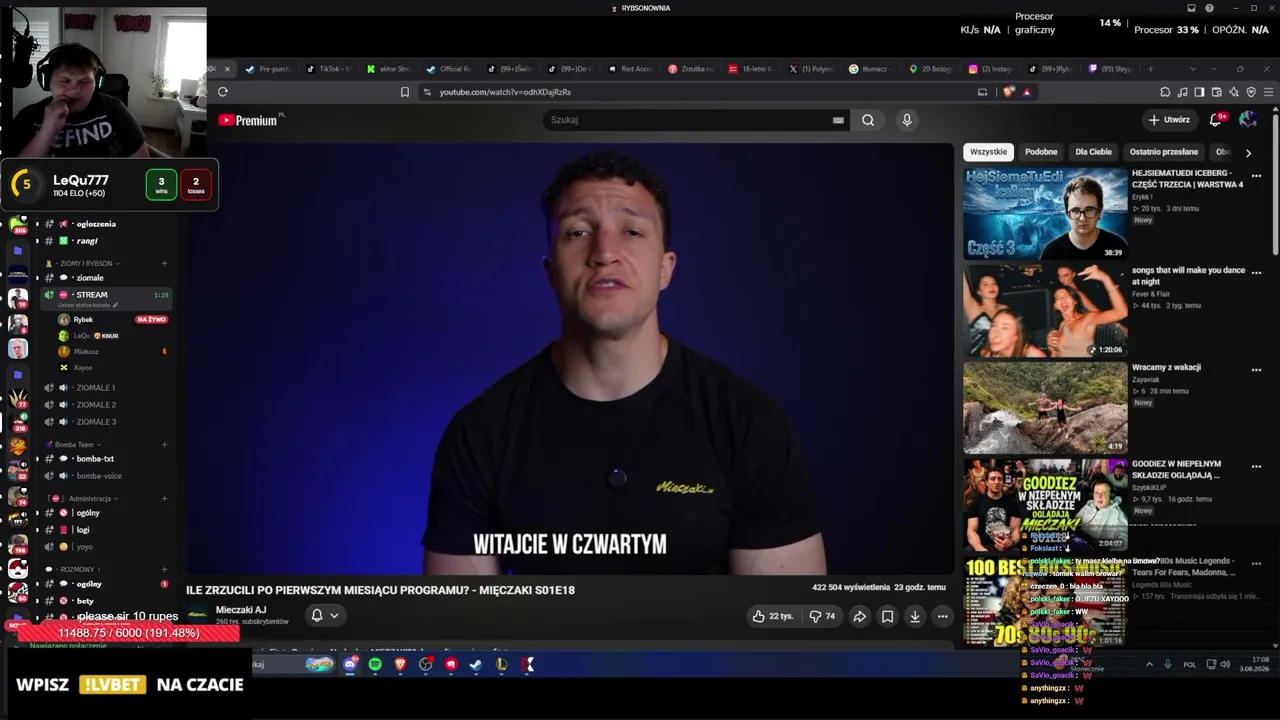Select the Dla Ciebie filter chip
Viewport: 1280px width, 720px height.
point(1093,152)
